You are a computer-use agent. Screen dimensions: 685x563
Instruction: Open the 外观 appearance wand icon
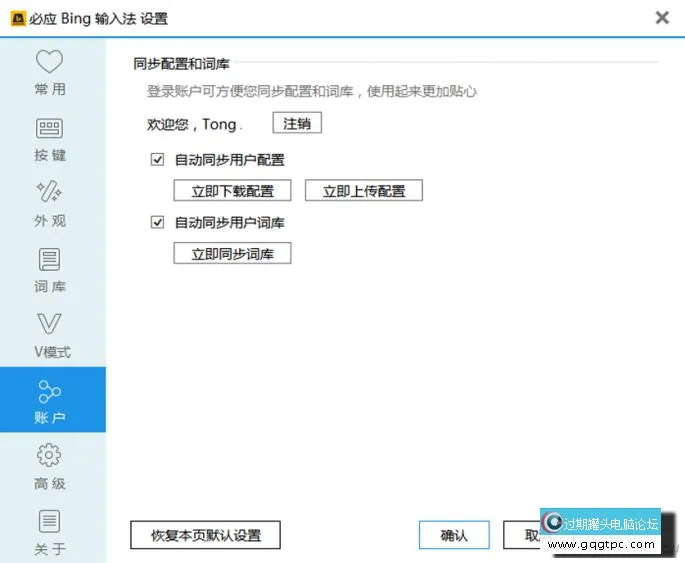pyautogui.click(x=49, y=191)
